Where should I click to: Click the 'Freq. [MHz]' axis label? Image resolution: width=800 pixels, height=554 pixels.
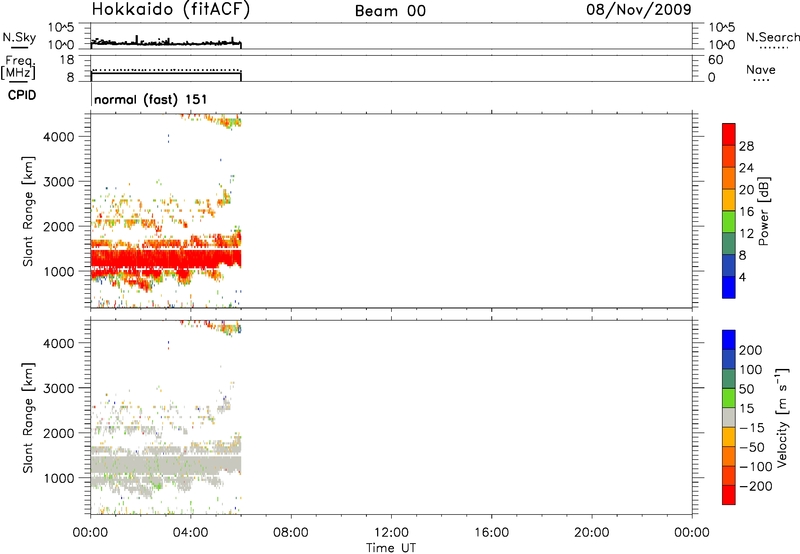[18, 67]
